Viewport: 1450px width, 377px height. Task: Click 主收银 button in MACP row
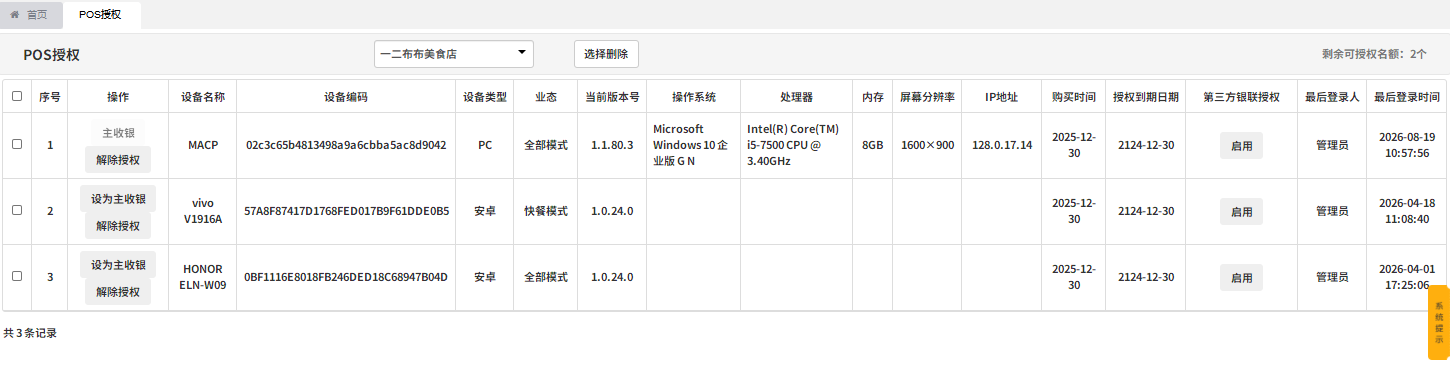(118, 132)
